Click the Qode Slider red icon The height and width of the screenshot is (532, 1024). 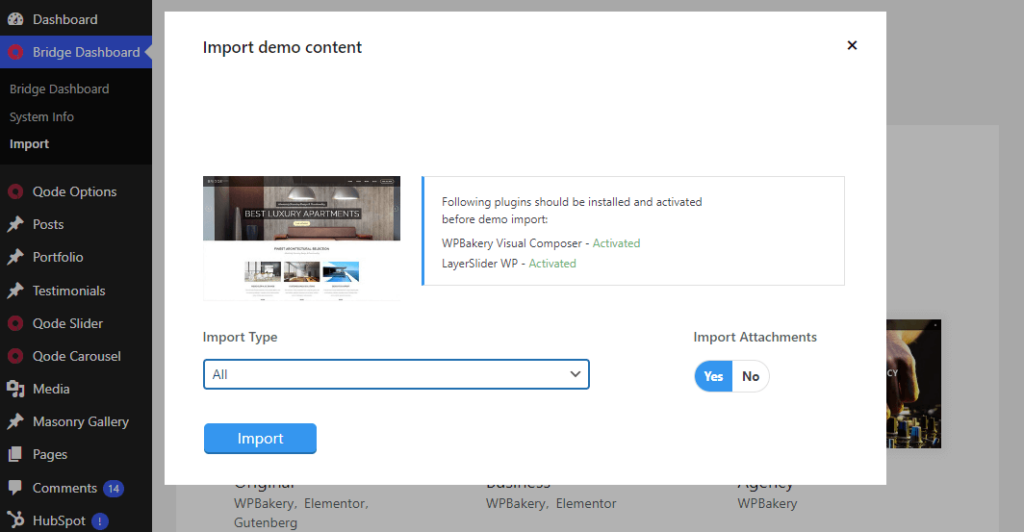click(x=15, y=323)
